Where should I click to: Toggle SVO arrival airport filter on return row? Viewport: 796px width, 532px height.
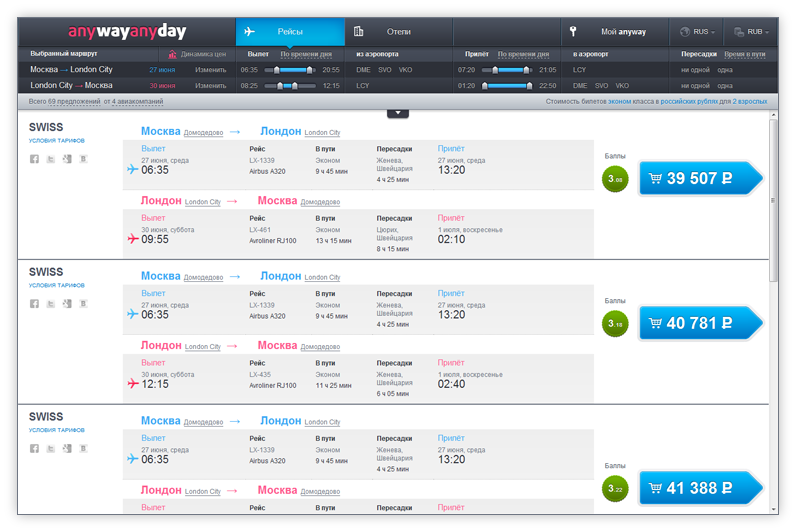[x=602, y=86]
